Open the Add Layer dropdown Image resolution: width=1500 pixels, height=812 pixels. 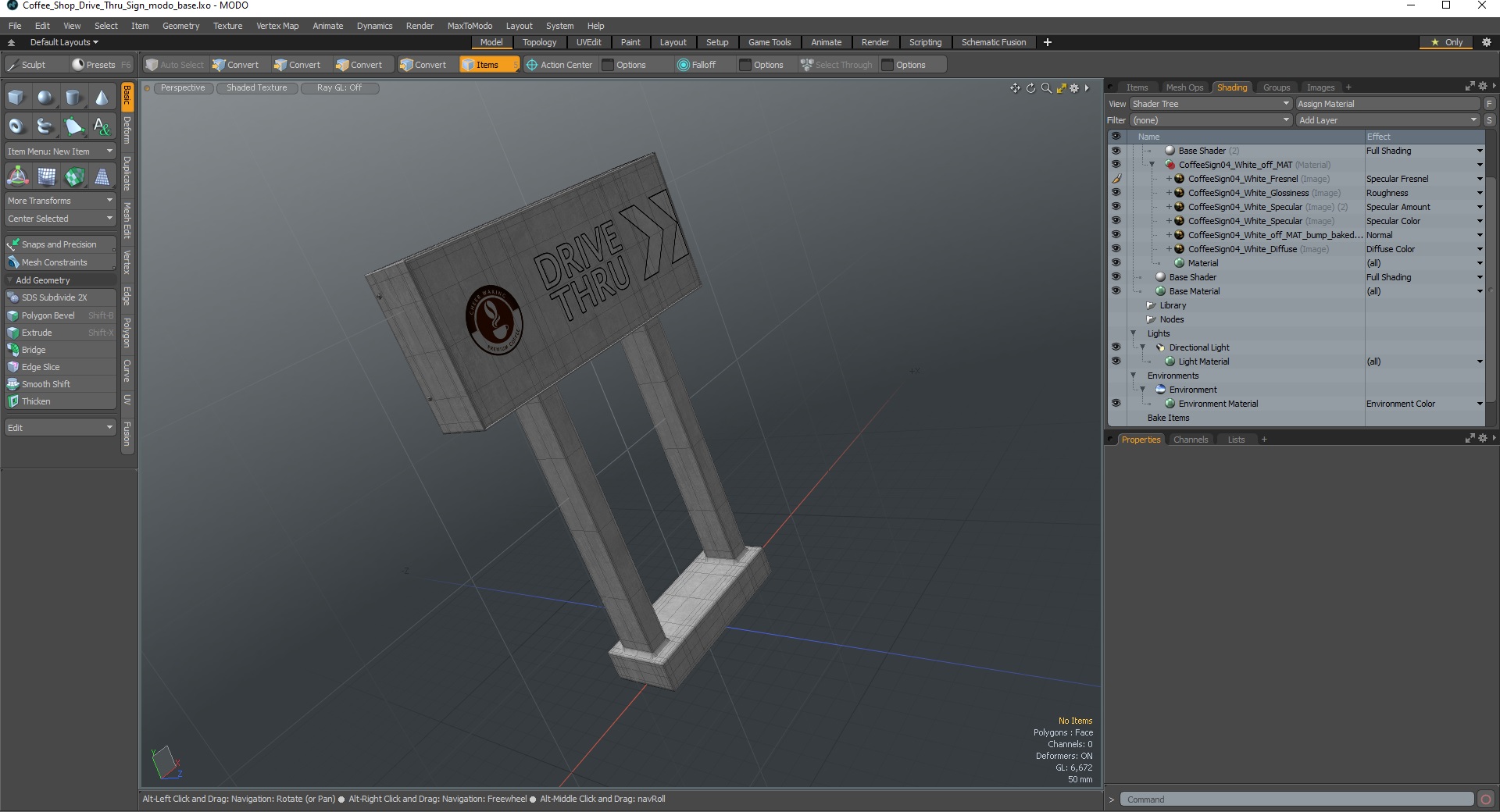coord(1387,120)
